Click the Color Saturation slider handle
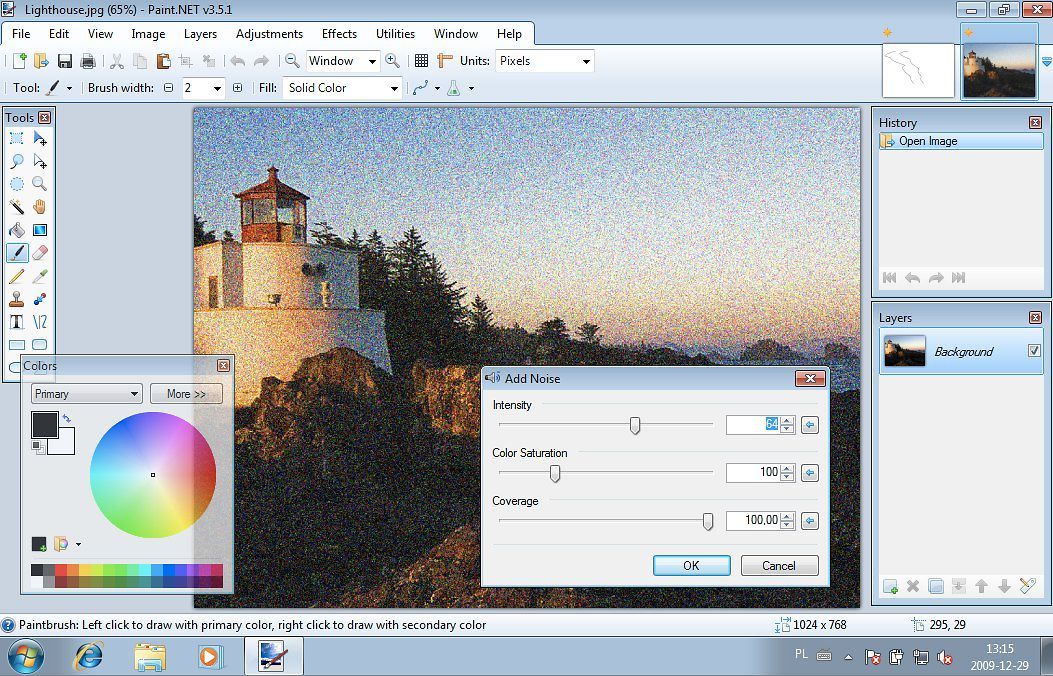 tap(555, 473)
